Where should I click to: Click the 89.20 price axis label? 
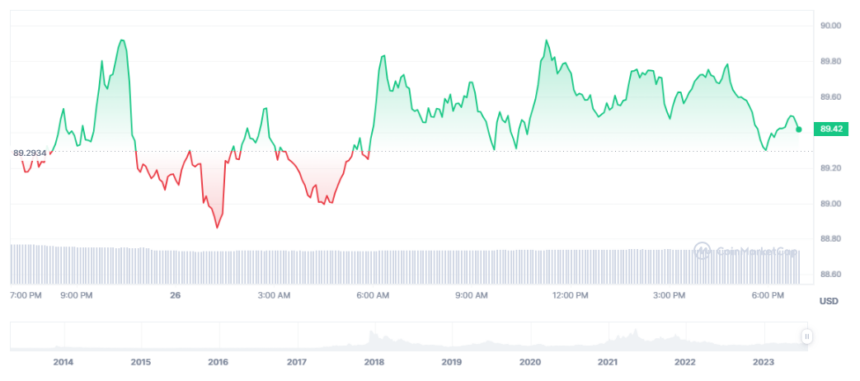pos(830,168)
